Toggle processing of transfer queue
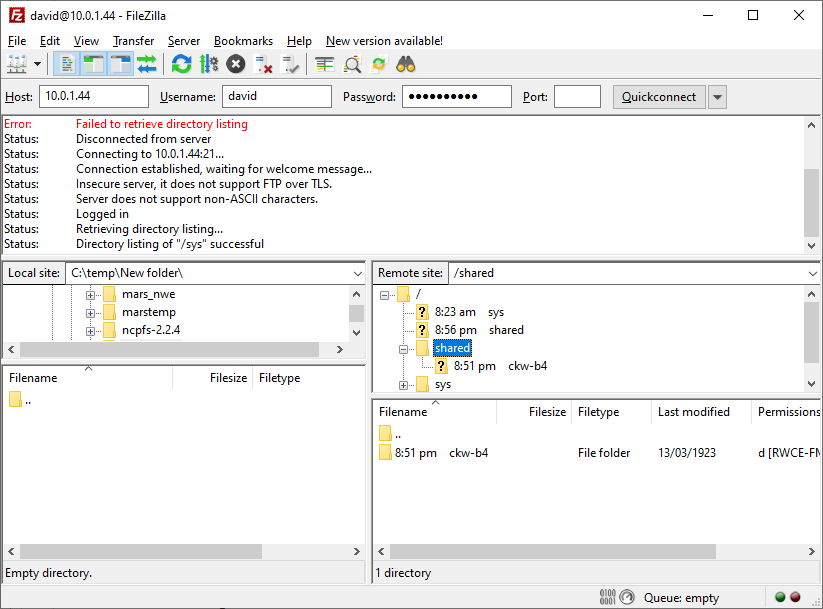 click(x=209, y=65)
